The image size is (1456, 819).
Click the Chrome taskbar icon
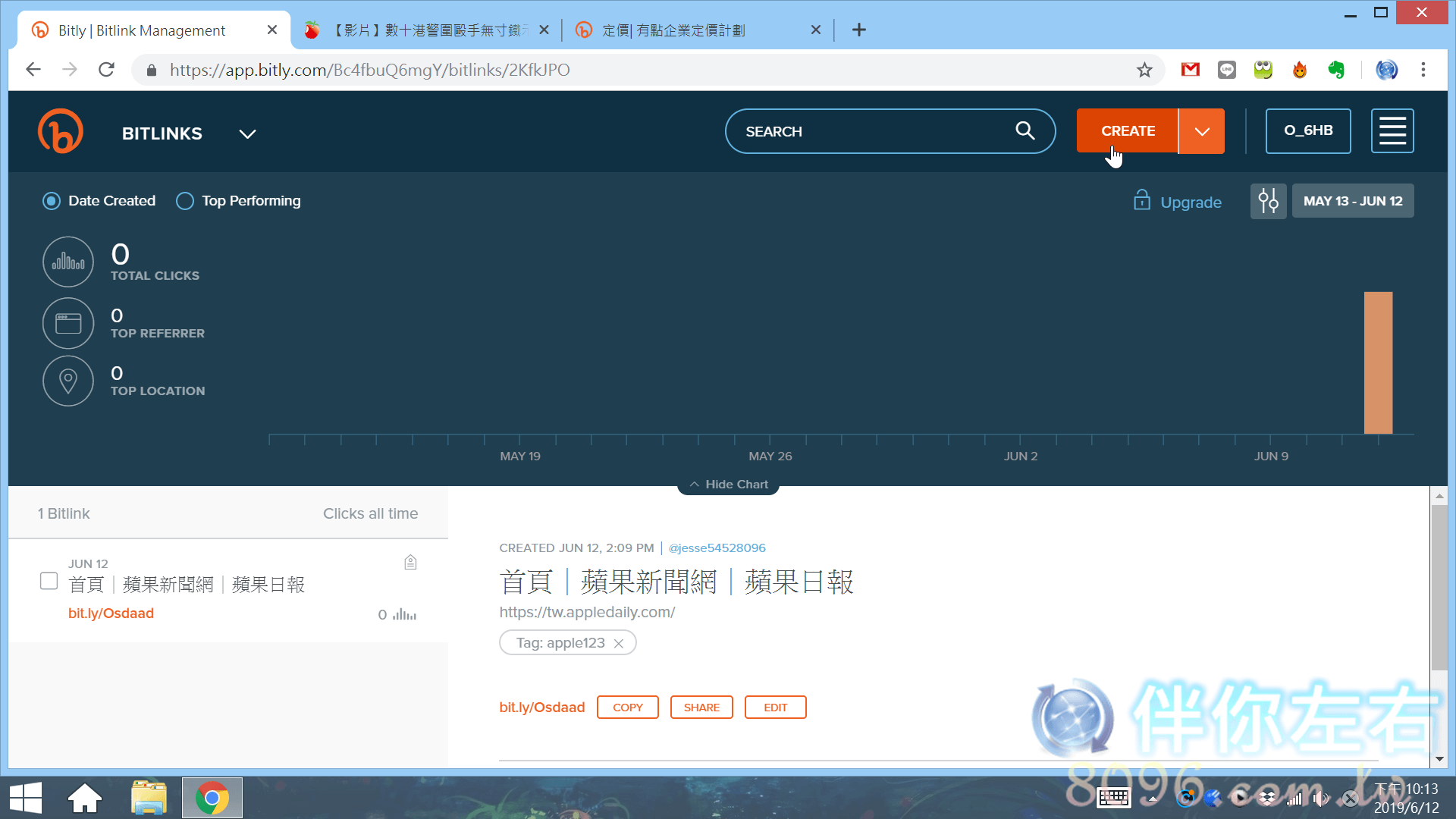212,798
